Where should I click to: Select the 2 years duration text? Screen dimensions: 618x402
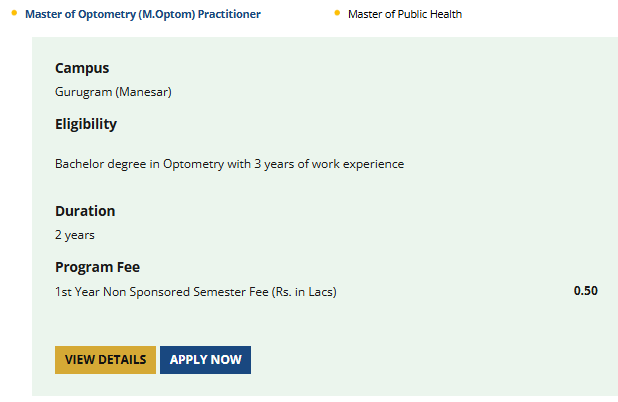(x=75, y=235)
